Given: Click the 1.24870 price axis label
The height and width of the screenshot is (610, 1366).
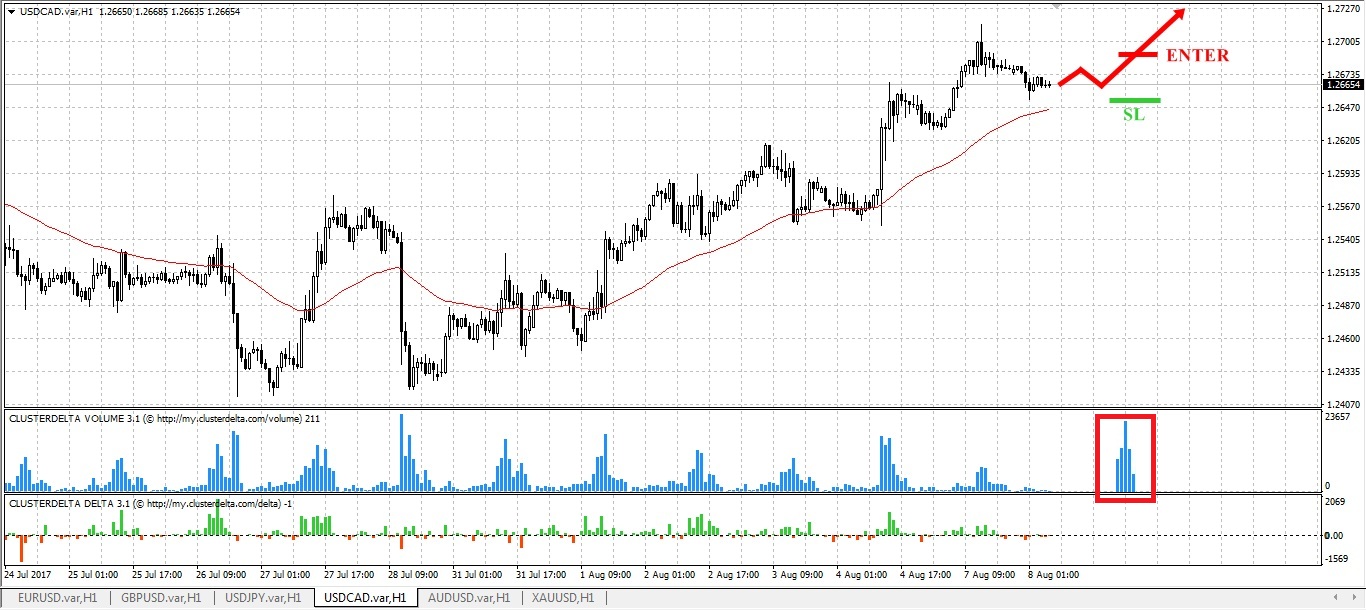Looking at the screenshot, I should tap(1342, 306).
